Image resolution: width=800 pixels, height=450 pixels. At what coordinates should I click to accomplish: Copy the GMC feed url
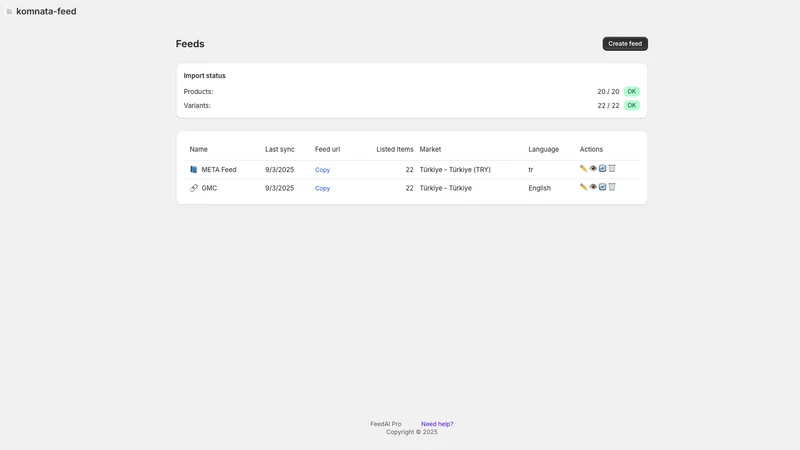coord(322,188)
